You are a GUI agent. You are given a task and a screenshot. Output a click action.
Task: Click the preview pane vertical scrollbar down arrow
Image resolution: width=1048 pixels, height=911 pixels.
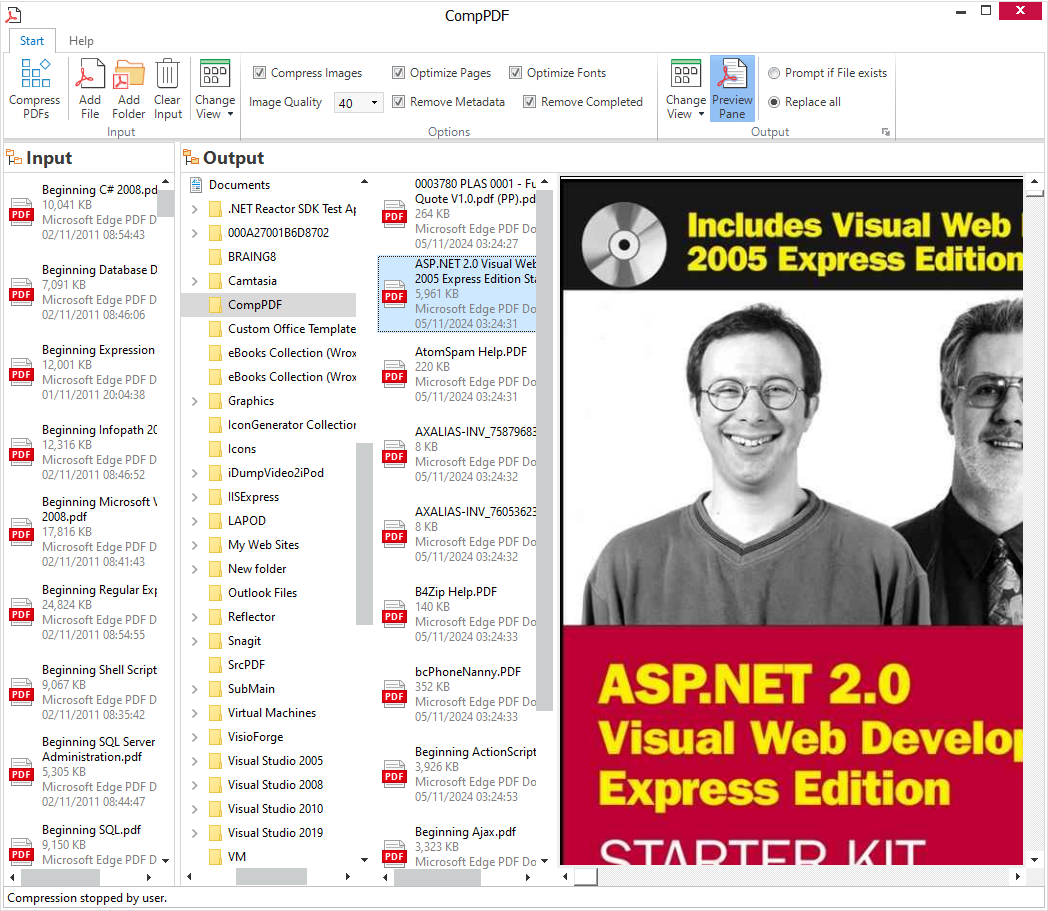point(1032,859)
